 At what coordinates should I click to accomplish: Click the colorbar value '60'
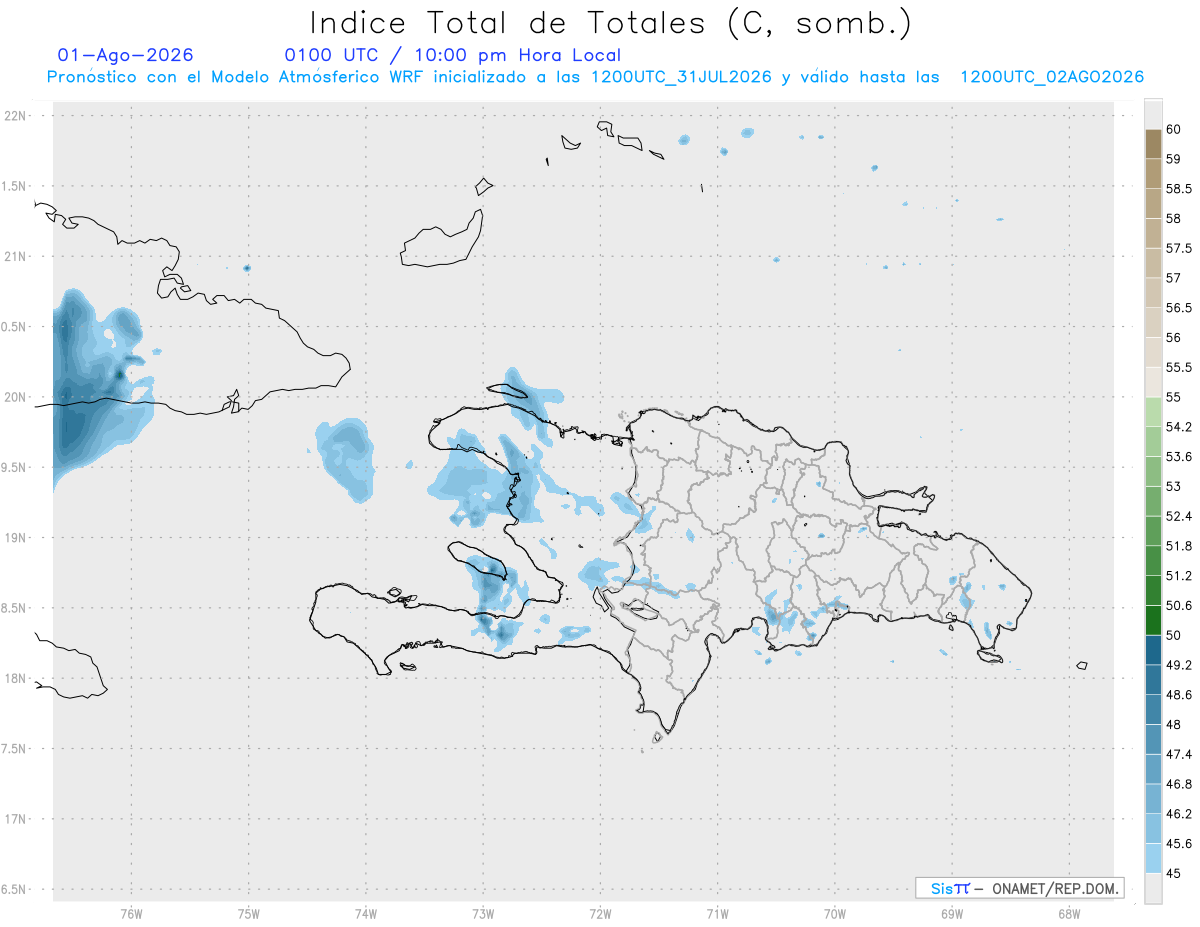[1173, 129]
